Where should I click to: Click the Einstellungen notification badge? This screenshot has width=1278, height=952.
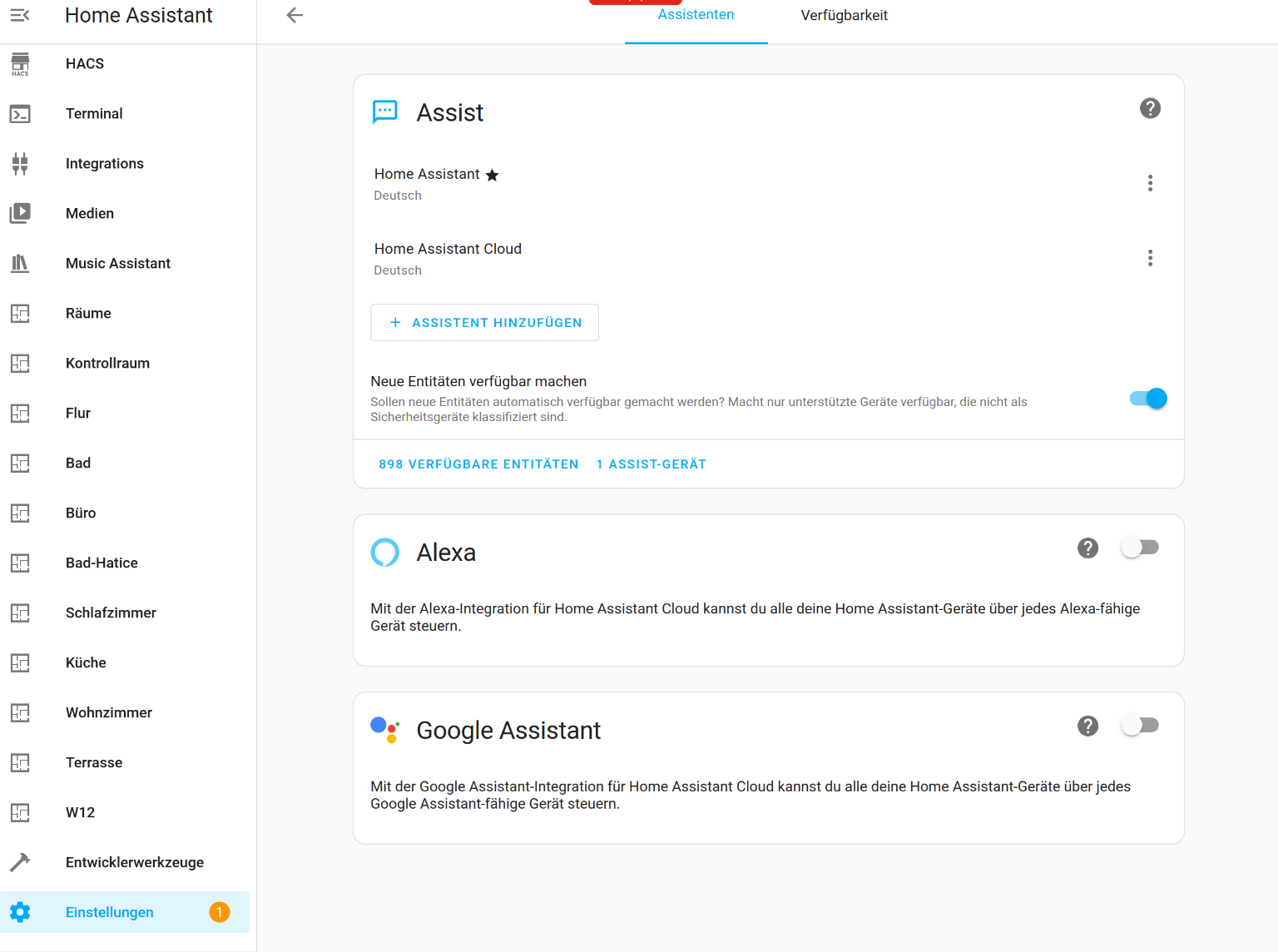(220, 912)
